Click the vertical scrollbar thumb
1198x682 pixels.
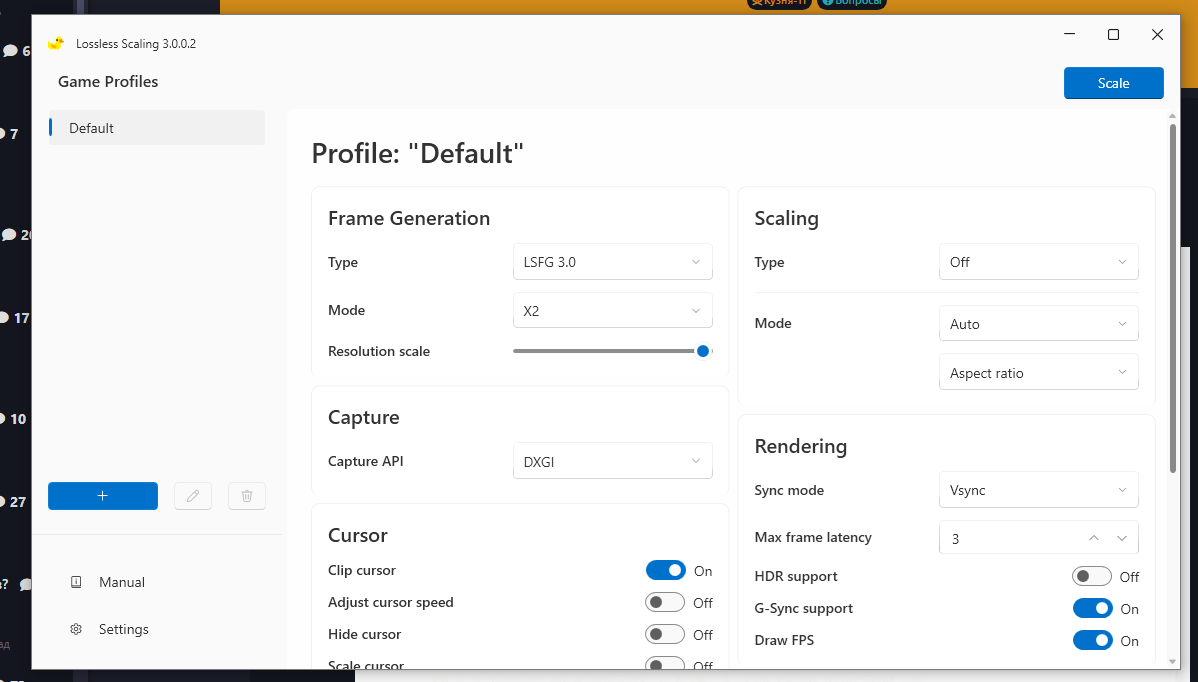point(1173,298)
